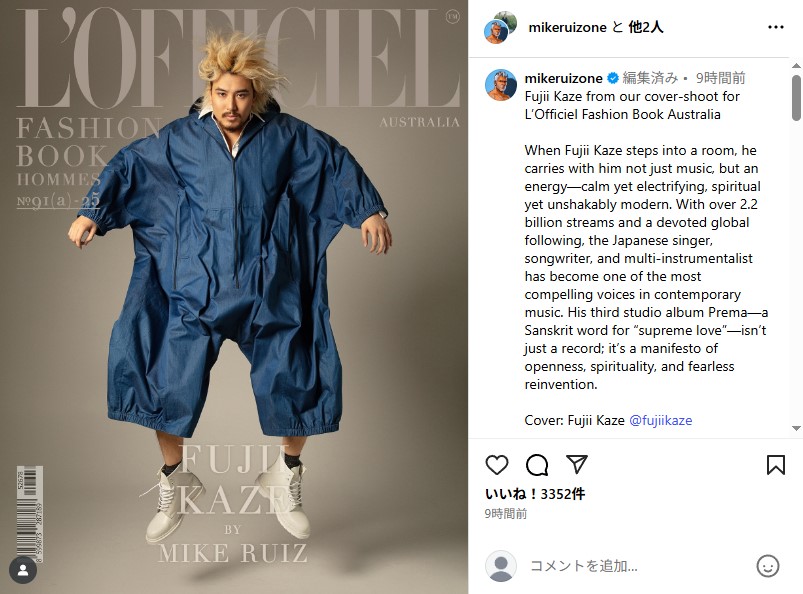Follow the @fujiikaze mention link

pos(661,420)
